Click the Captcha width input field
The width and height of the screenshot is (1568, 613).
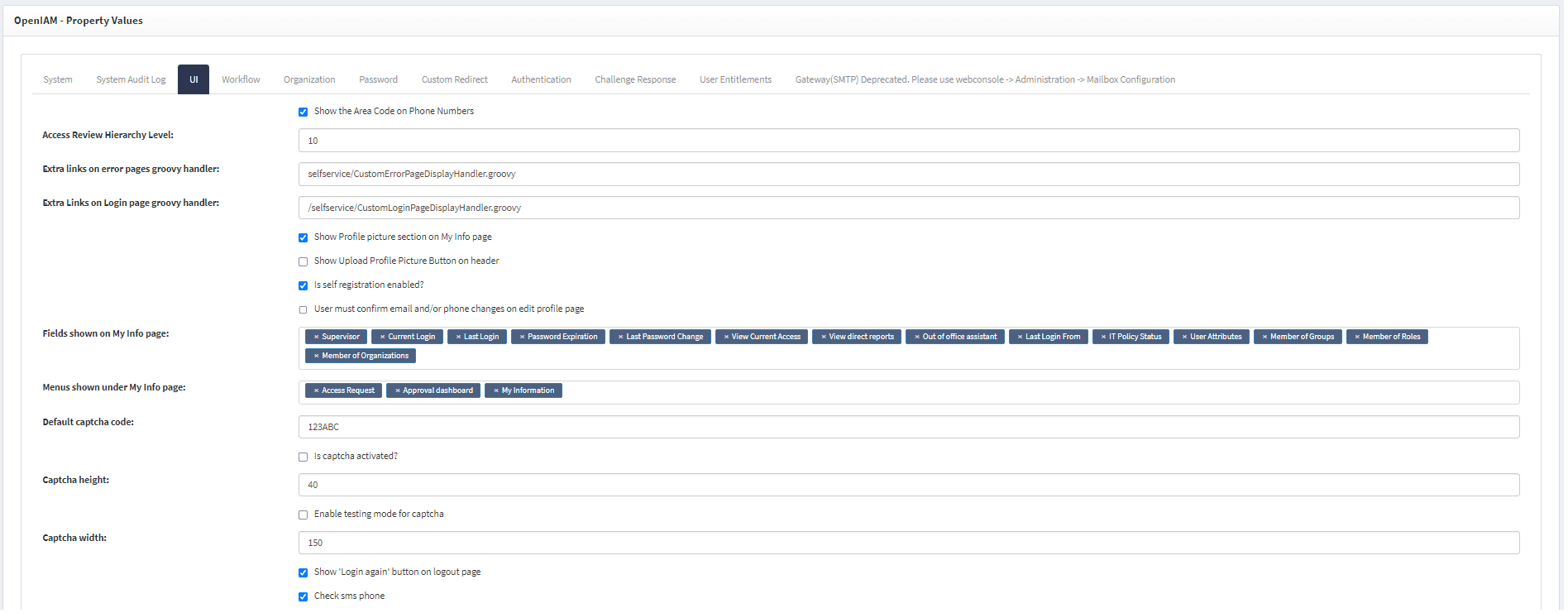coord(908,544)
